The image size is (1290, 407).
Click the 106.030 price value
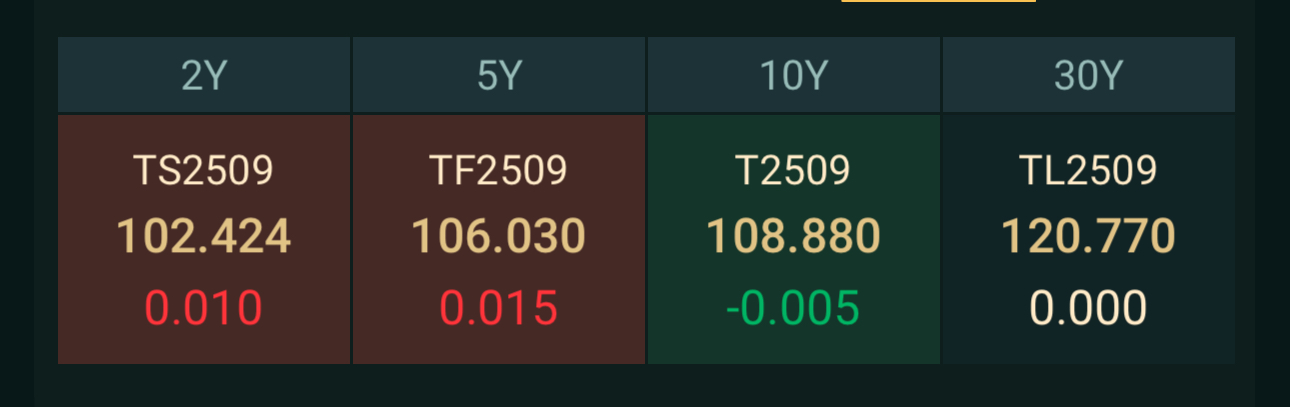click(x=499, y=237)
